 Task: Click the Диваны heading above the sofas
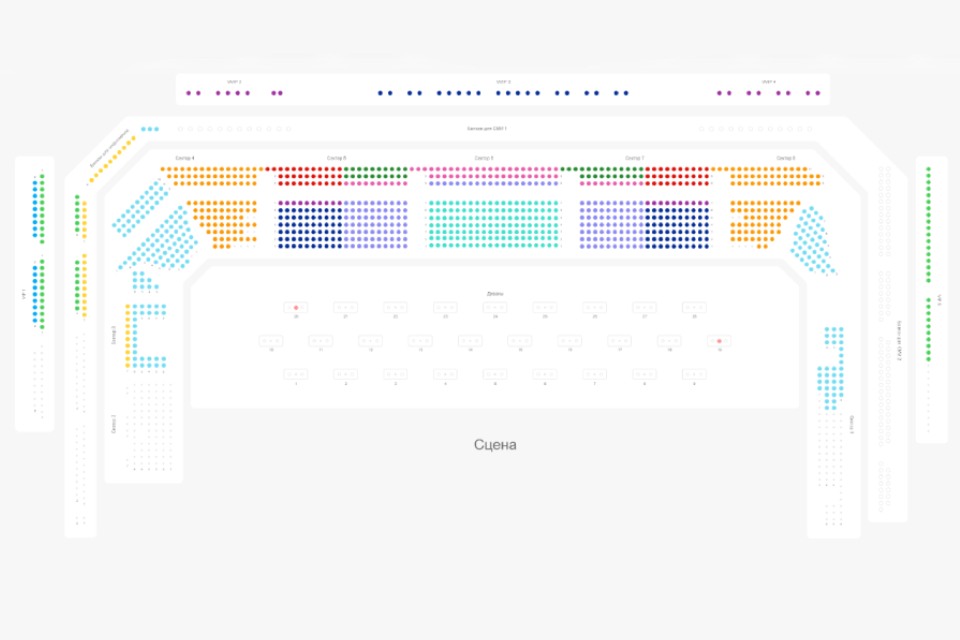[495, 294]
